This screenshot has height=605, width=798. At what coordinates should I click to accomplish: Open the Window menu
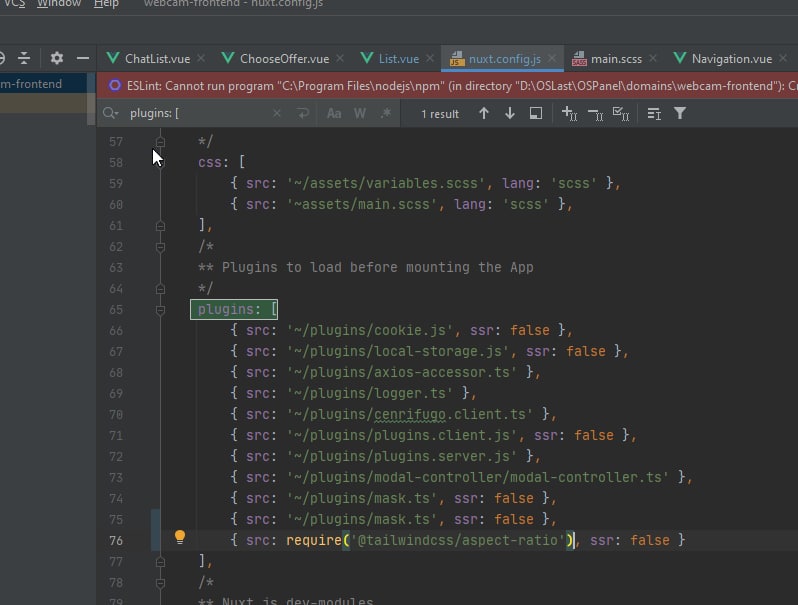(x=59, y=4)
